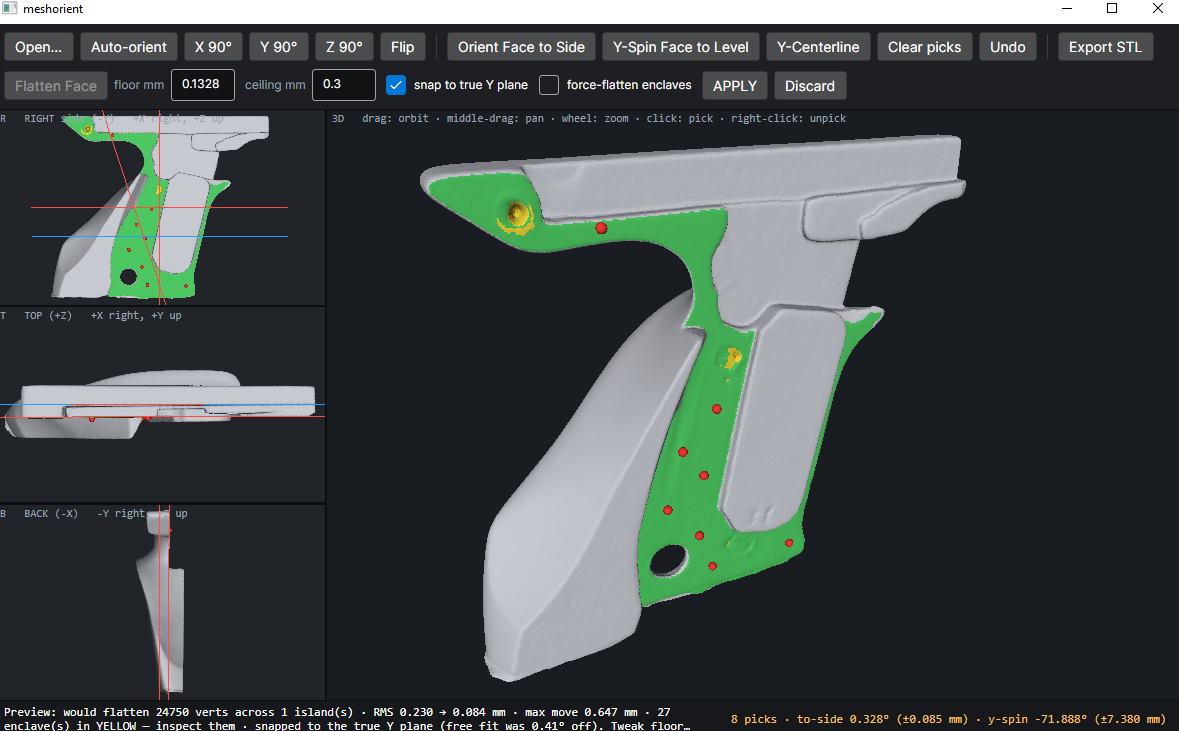
Task: Click the round hole in 3D grip
Action: point(668,560)
